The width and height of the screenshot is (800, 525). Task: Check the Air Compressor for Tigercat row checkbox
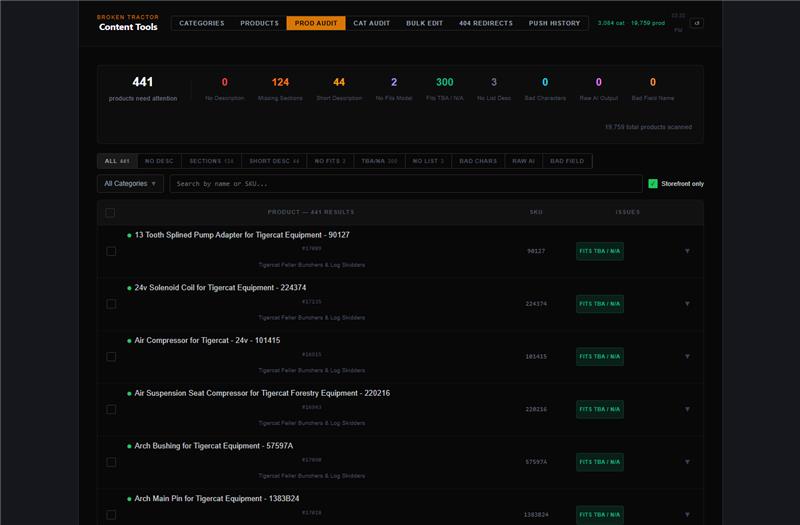[x=111, y=357]
